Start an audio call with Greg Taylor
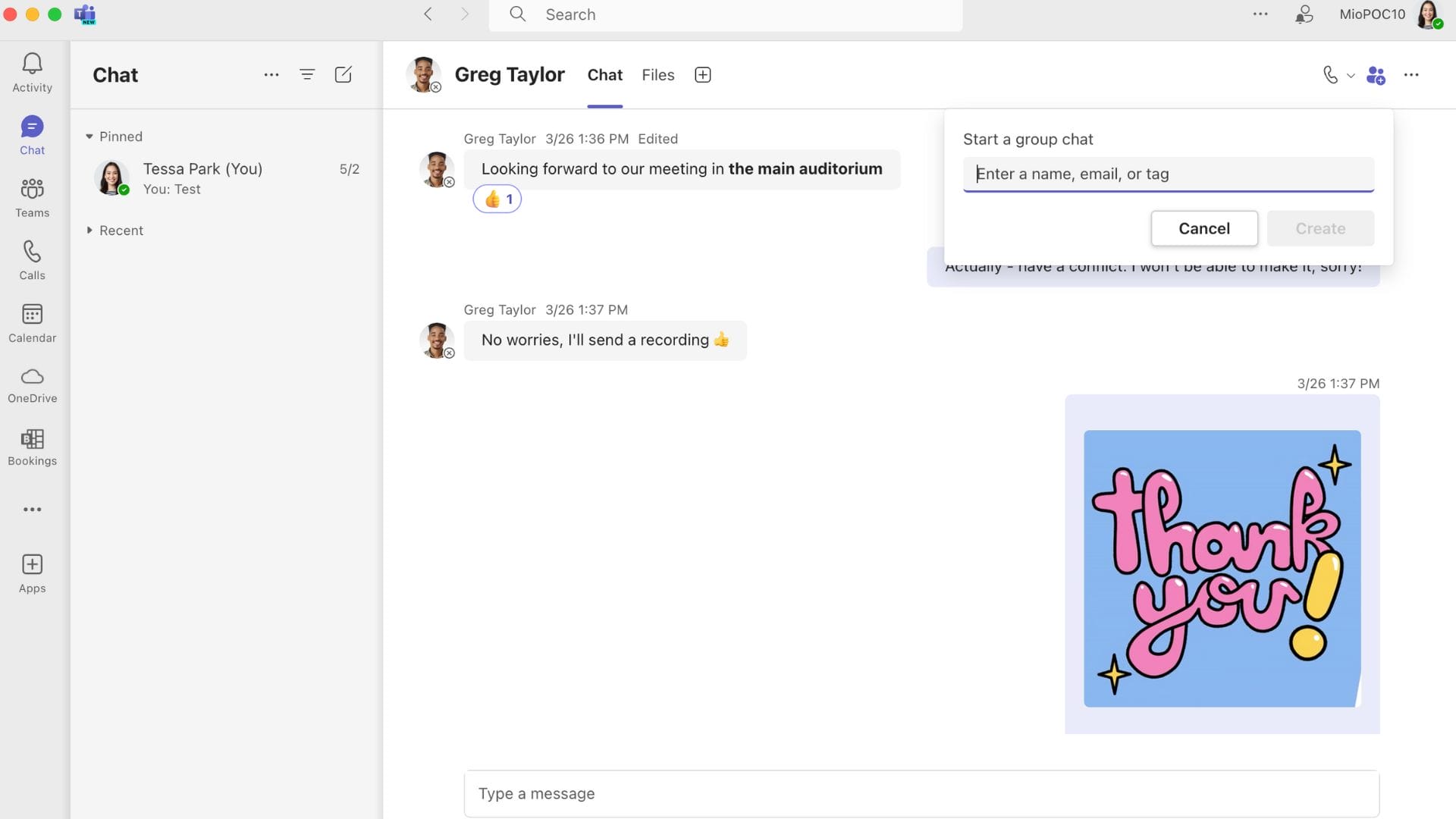1456x819 pixels. tap(1329, 75)
